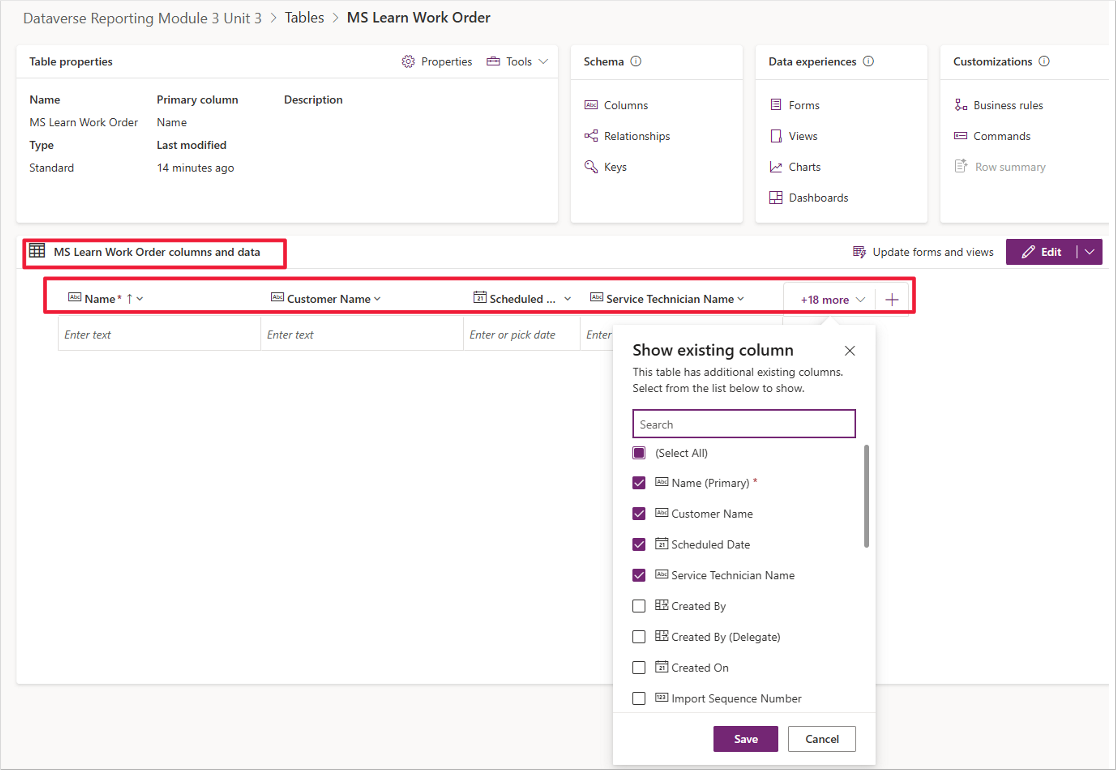This screenshot has height=770, width=1116.
Task: Navigate to Tables via the breadcrumb
Action: pos(304,17)
